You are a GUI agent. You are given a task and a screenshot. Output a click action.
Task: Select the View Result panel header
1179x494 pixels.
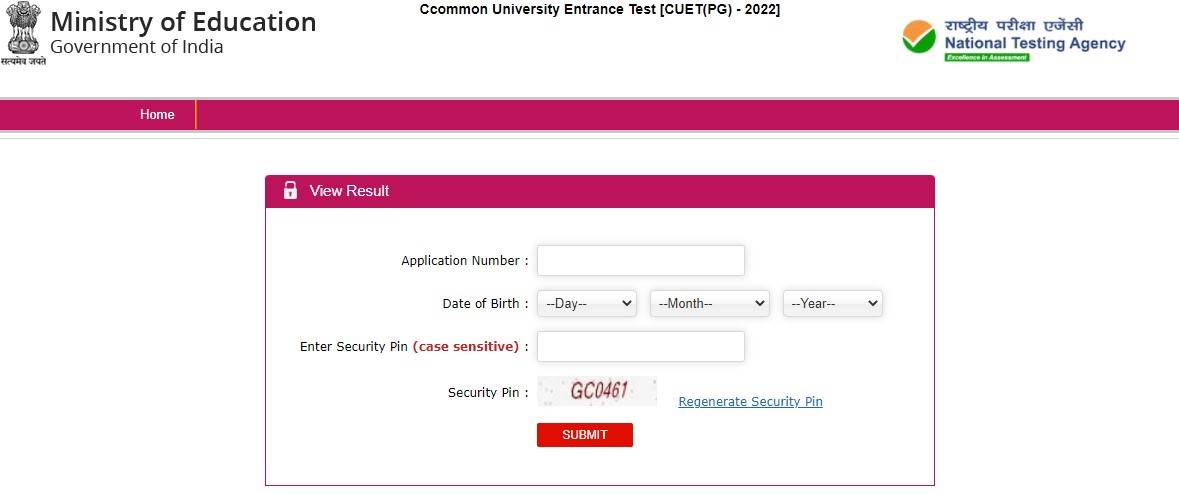coord(600,191)
